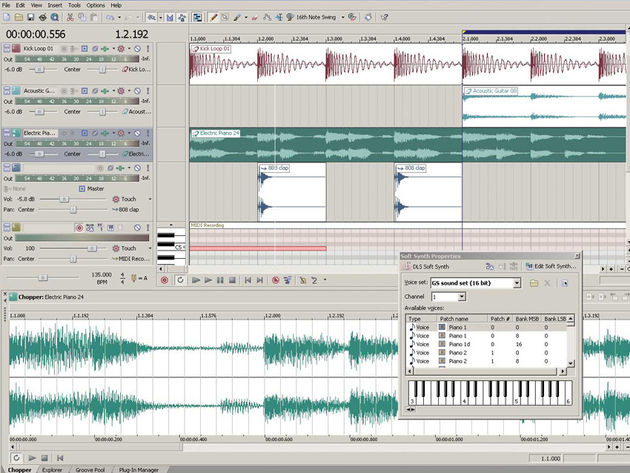
Task: Adjust 808 clap track Vol slider
Action: click(64, 199)
